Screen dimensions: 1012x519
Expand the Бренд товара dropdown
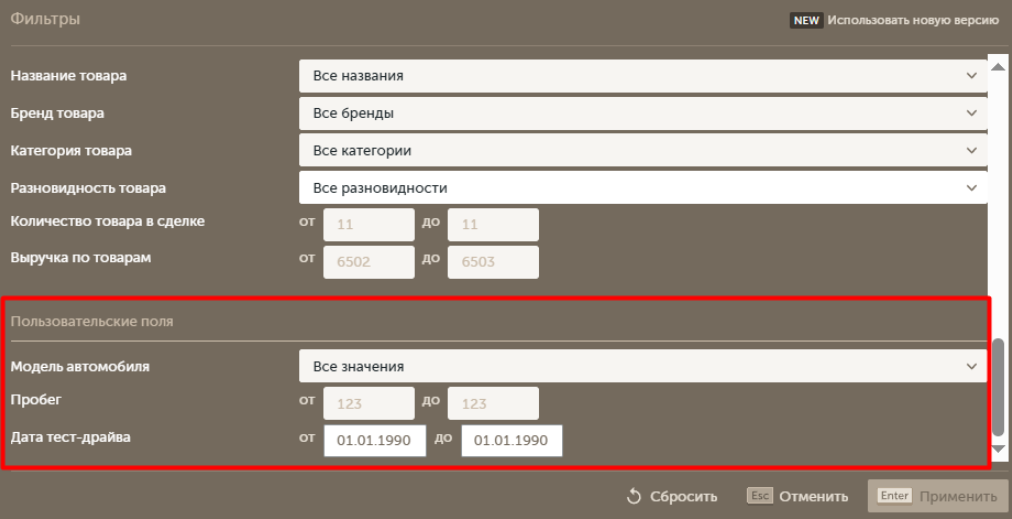click(x=642, y=113)
